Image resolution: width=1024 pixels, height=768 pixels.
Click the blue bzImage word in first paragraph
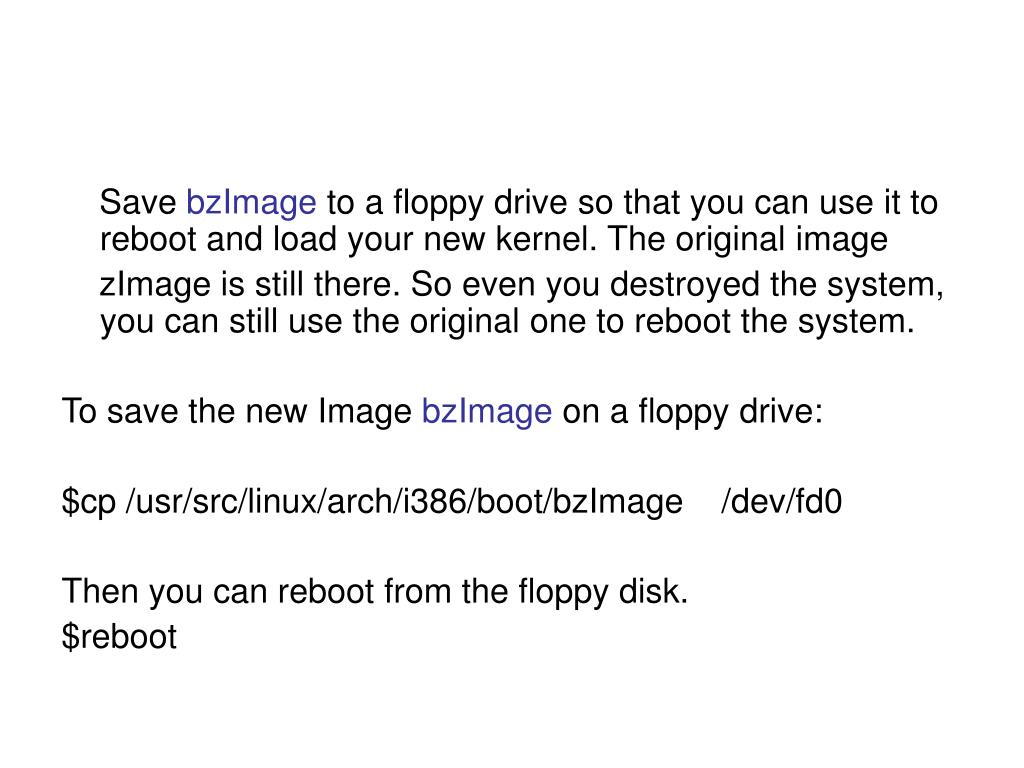(x=251, y=204)
